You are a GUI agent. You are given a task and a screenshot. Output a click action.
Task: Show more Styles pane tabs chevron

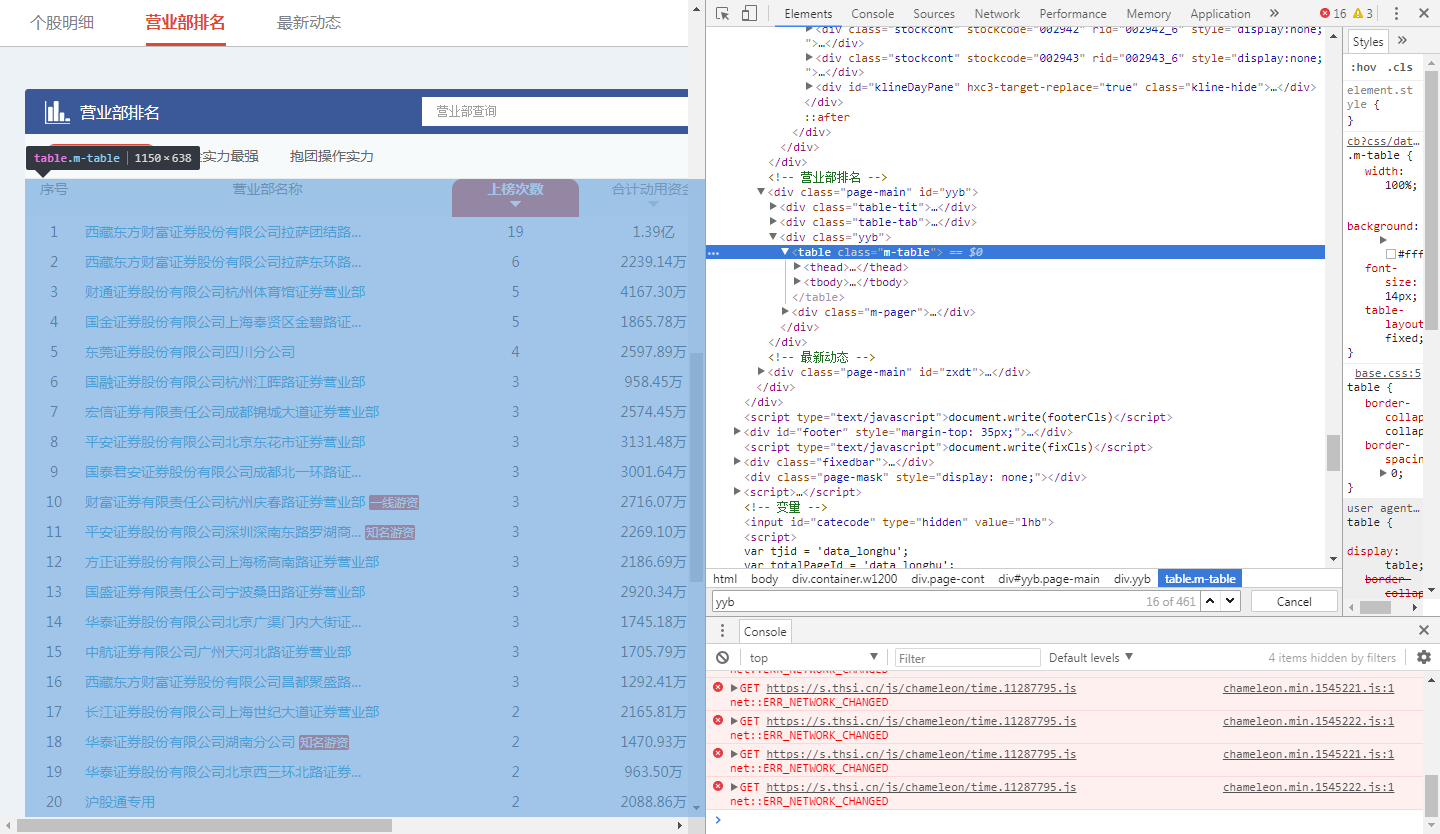click(x=1402, y=40)
